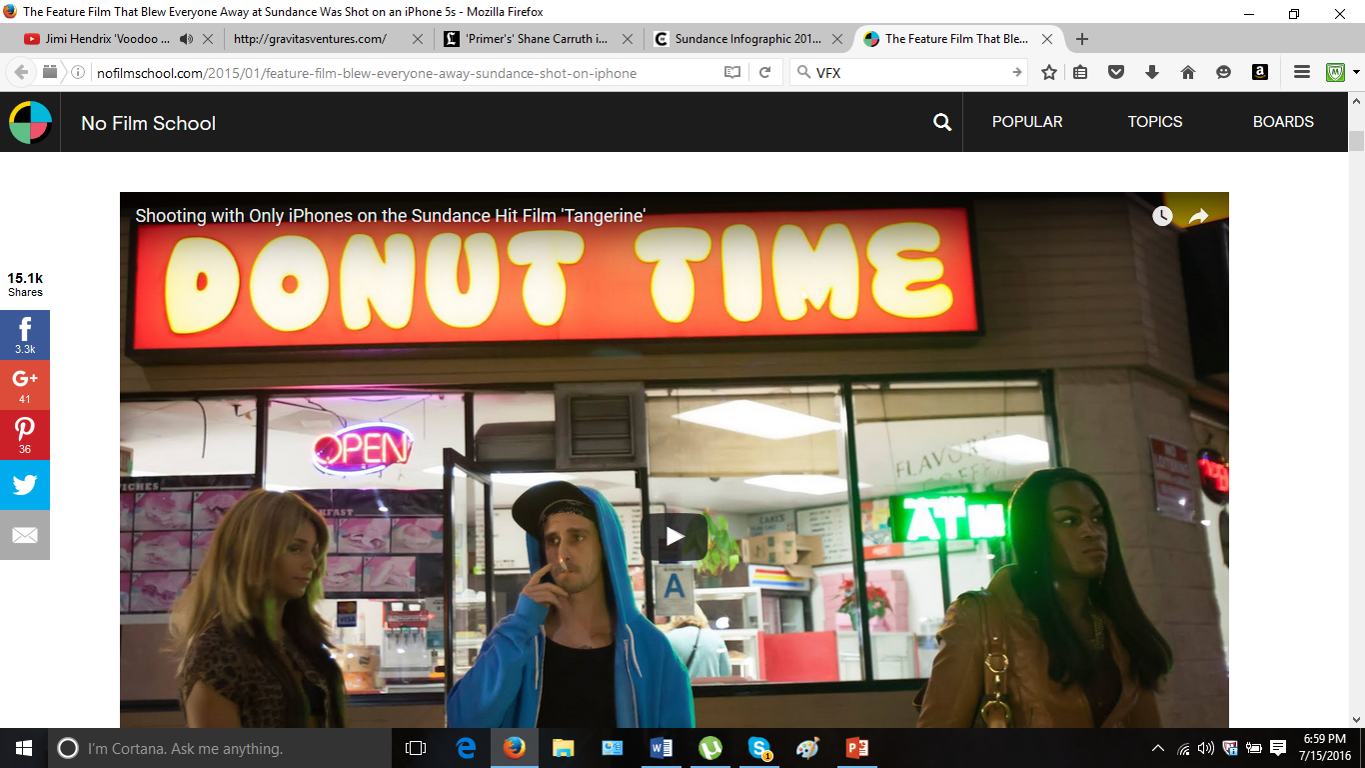Show site information icon in address bar
Viewport: 1365px width, 768px height.
pos(79,72)
